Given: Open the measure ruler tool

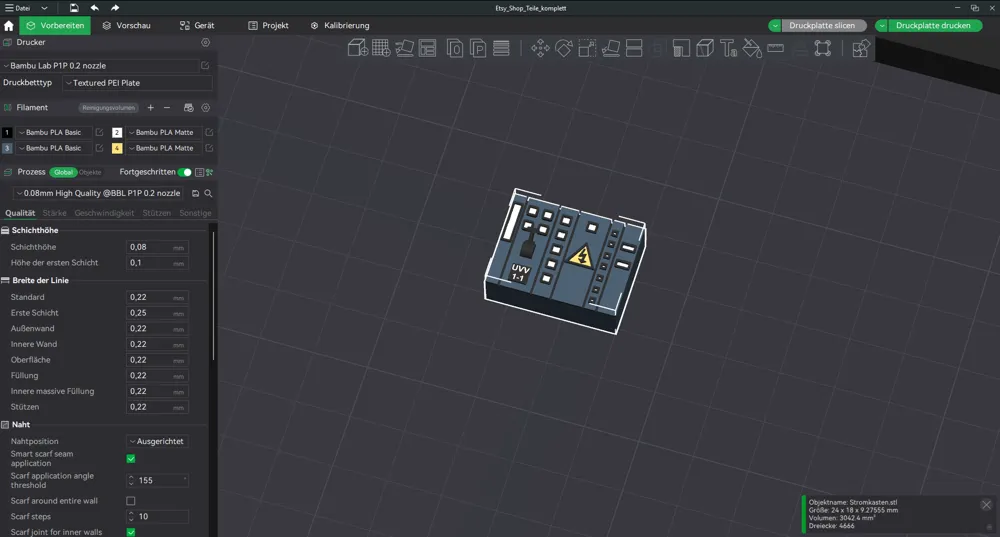Looking at the screenshot, I should coord(776,48).
